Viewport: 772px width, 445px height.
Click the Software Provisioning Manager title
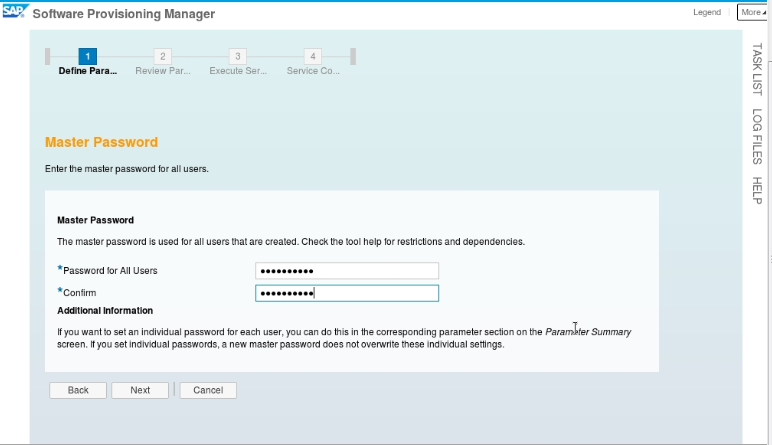pos(124,14)
